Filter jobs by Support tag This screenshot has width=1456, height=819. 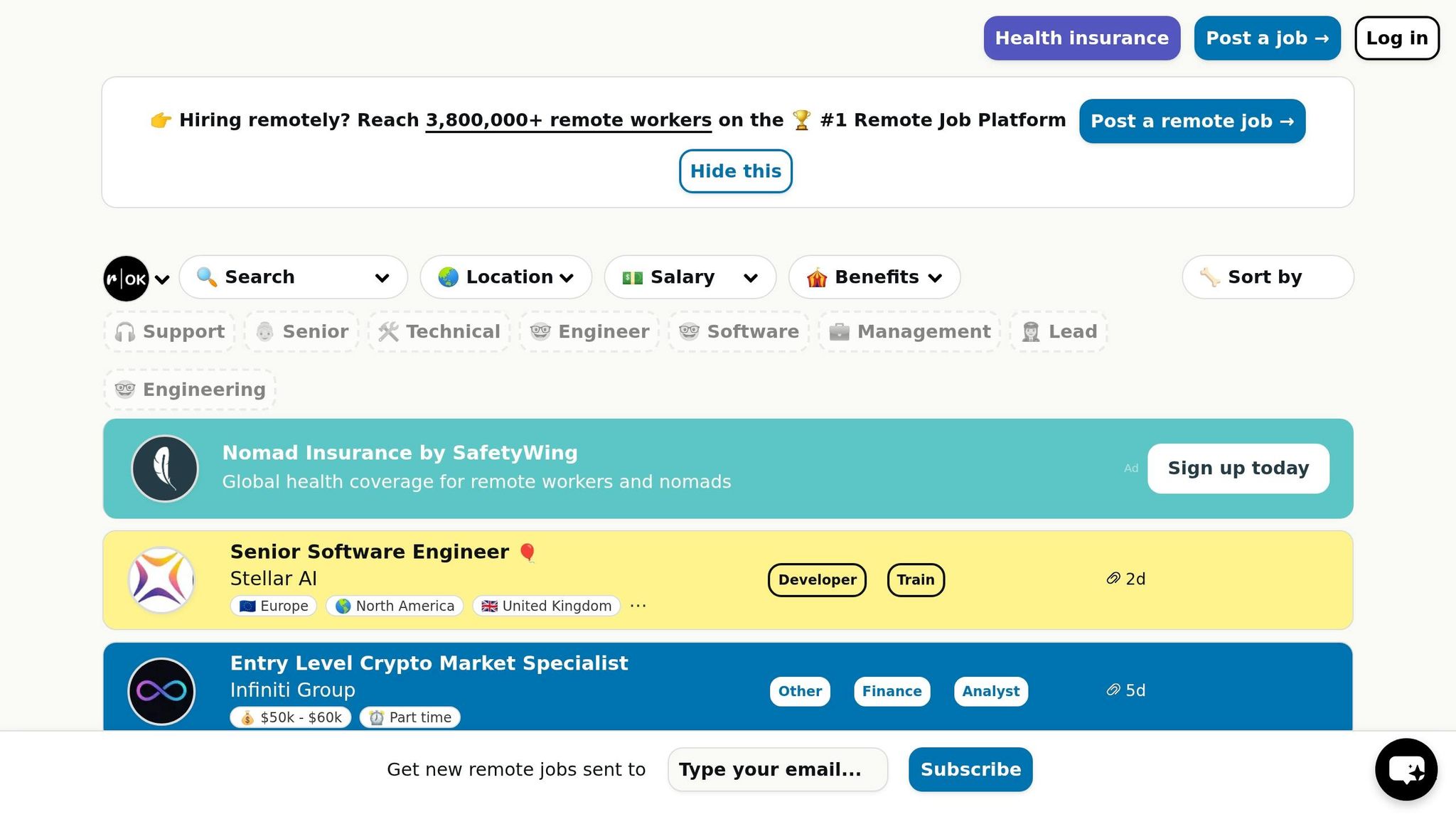[x=169, y=332]
